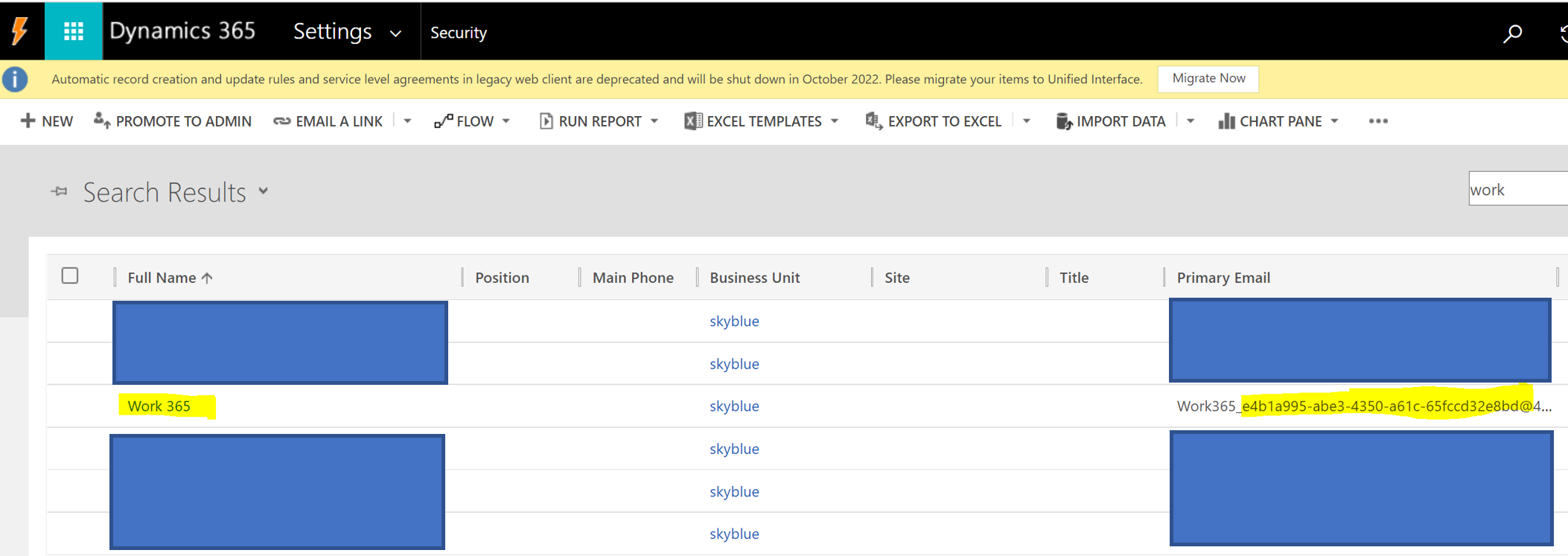Open the Settings navigation menu

point(332,31)
